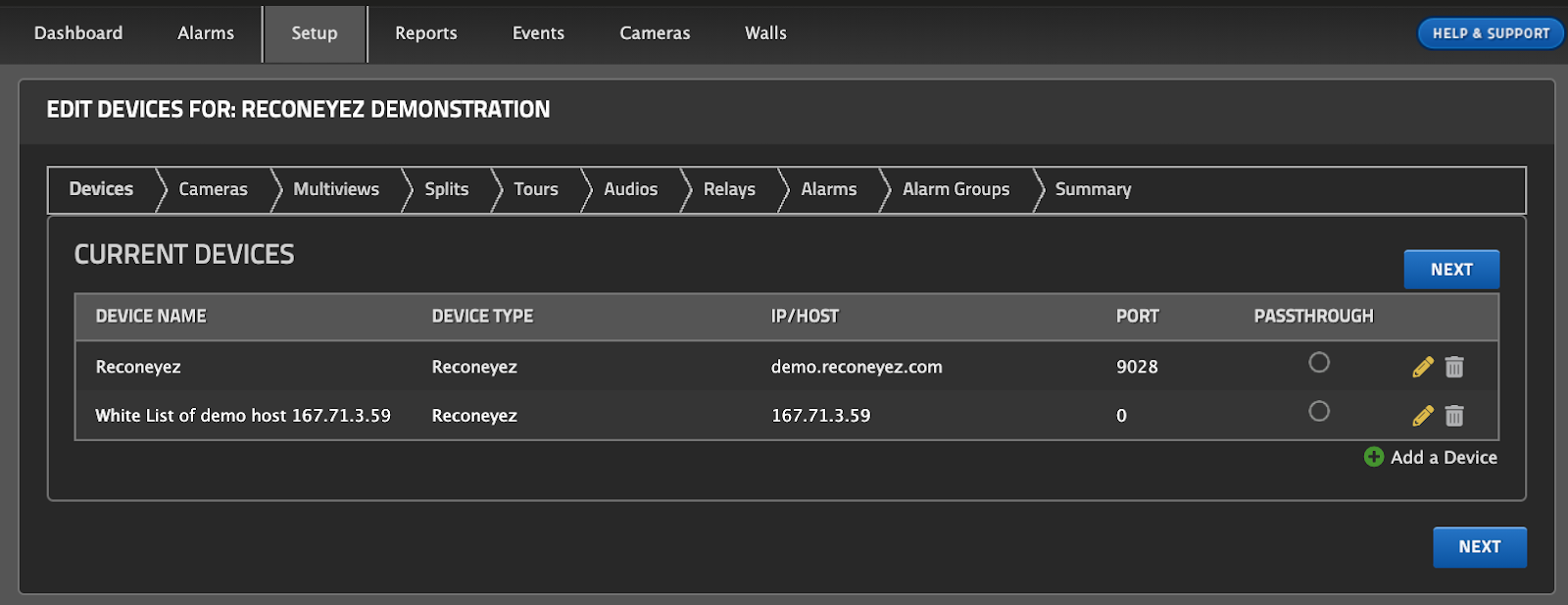The width and height of the screenshot is (1568, 605).
Task: Click the DEVICE NAME column header
Action: [x=151, y=317]
